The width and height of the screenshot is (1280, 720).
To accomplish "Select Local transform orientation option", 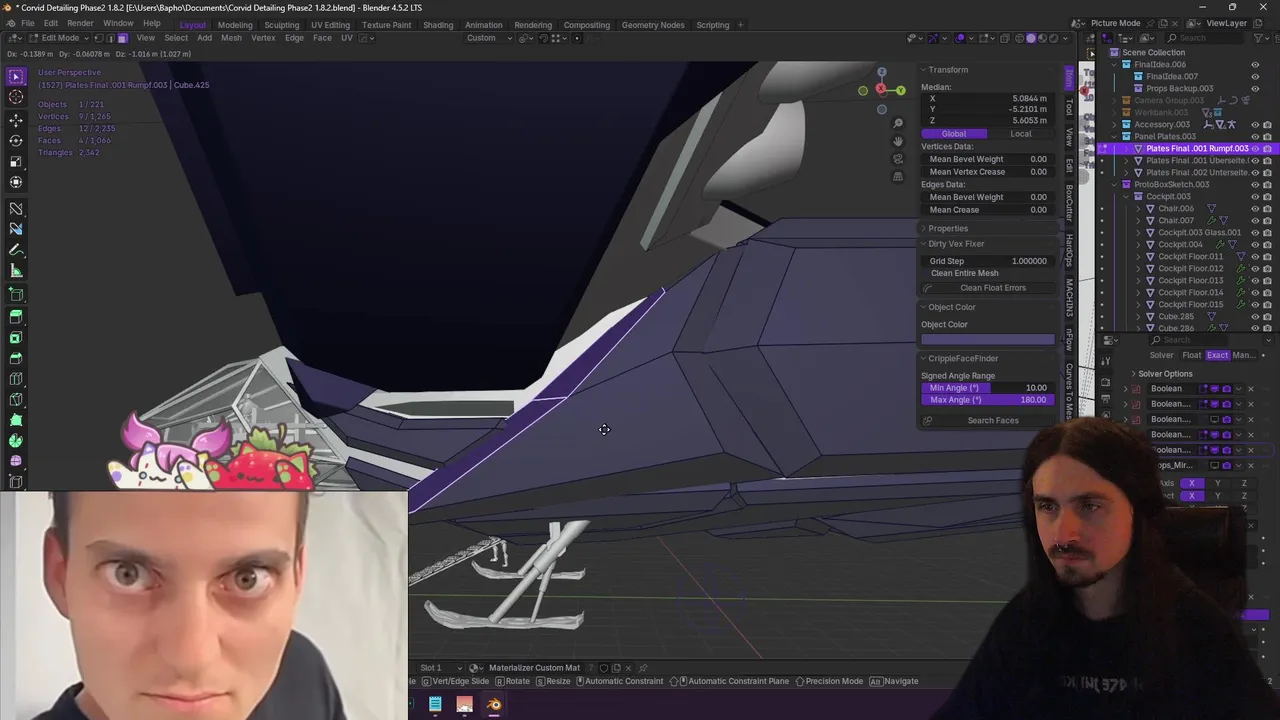I will coord(1021,134).
